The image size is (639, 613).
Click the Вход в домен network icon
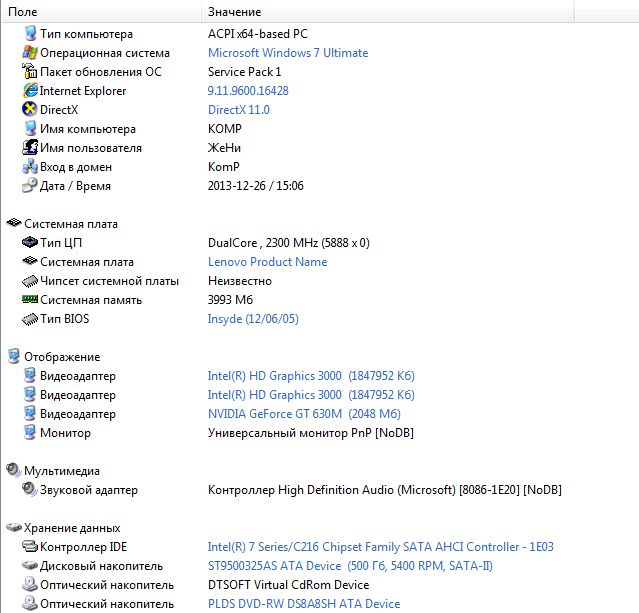coord(30,166)
